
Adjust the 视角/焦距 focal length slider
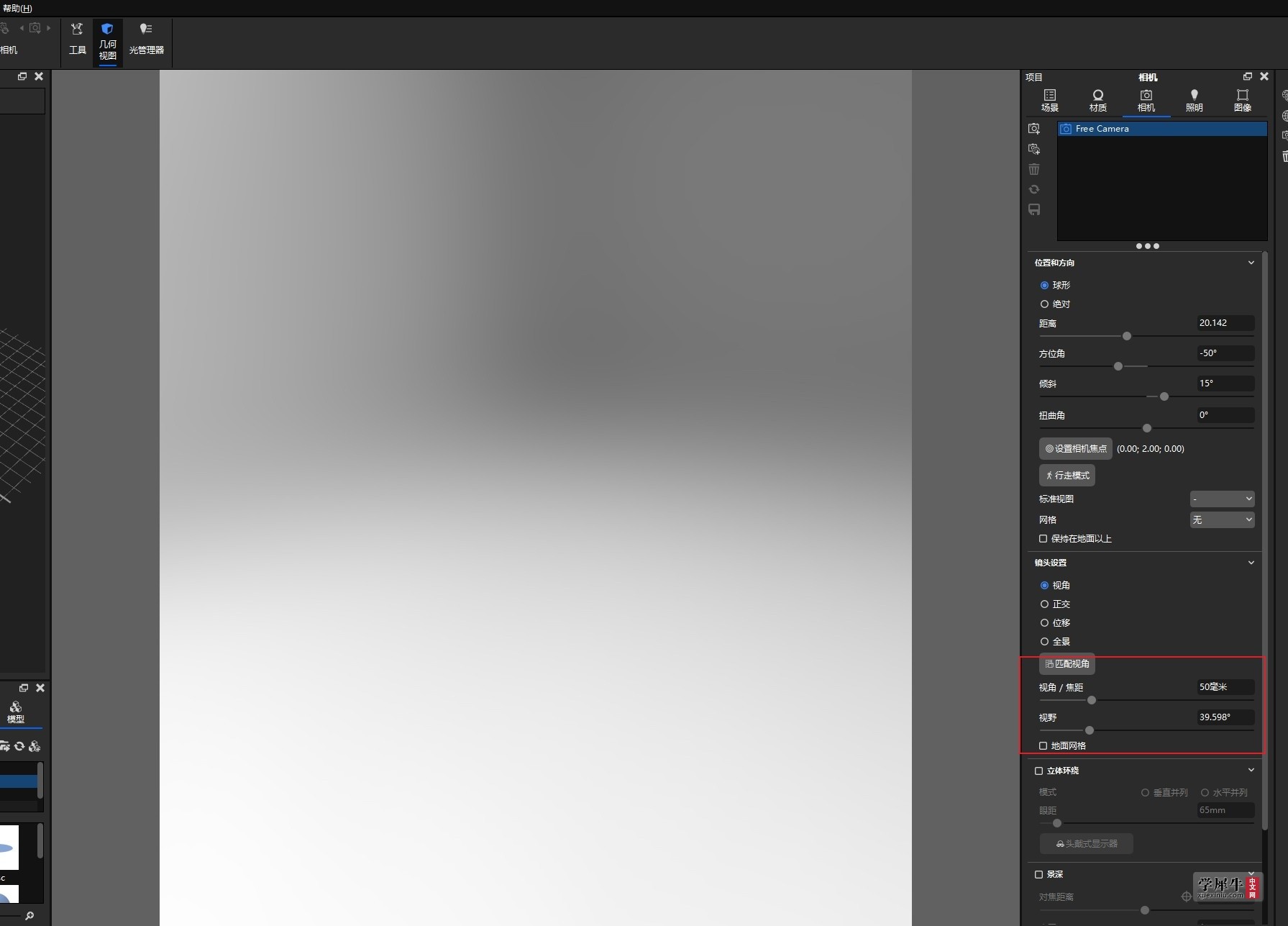[x=1092, y=700]
